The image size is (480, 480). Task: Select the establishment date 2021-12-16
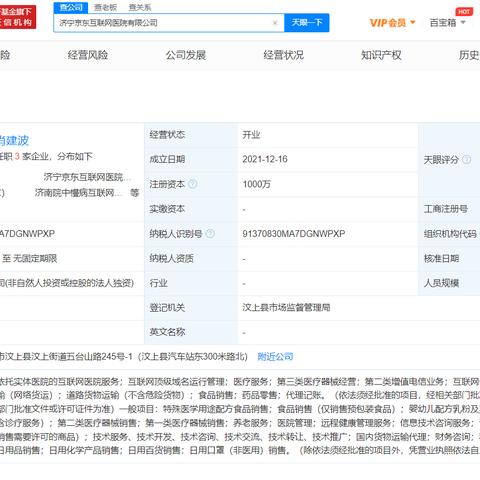tap(265, 159)
